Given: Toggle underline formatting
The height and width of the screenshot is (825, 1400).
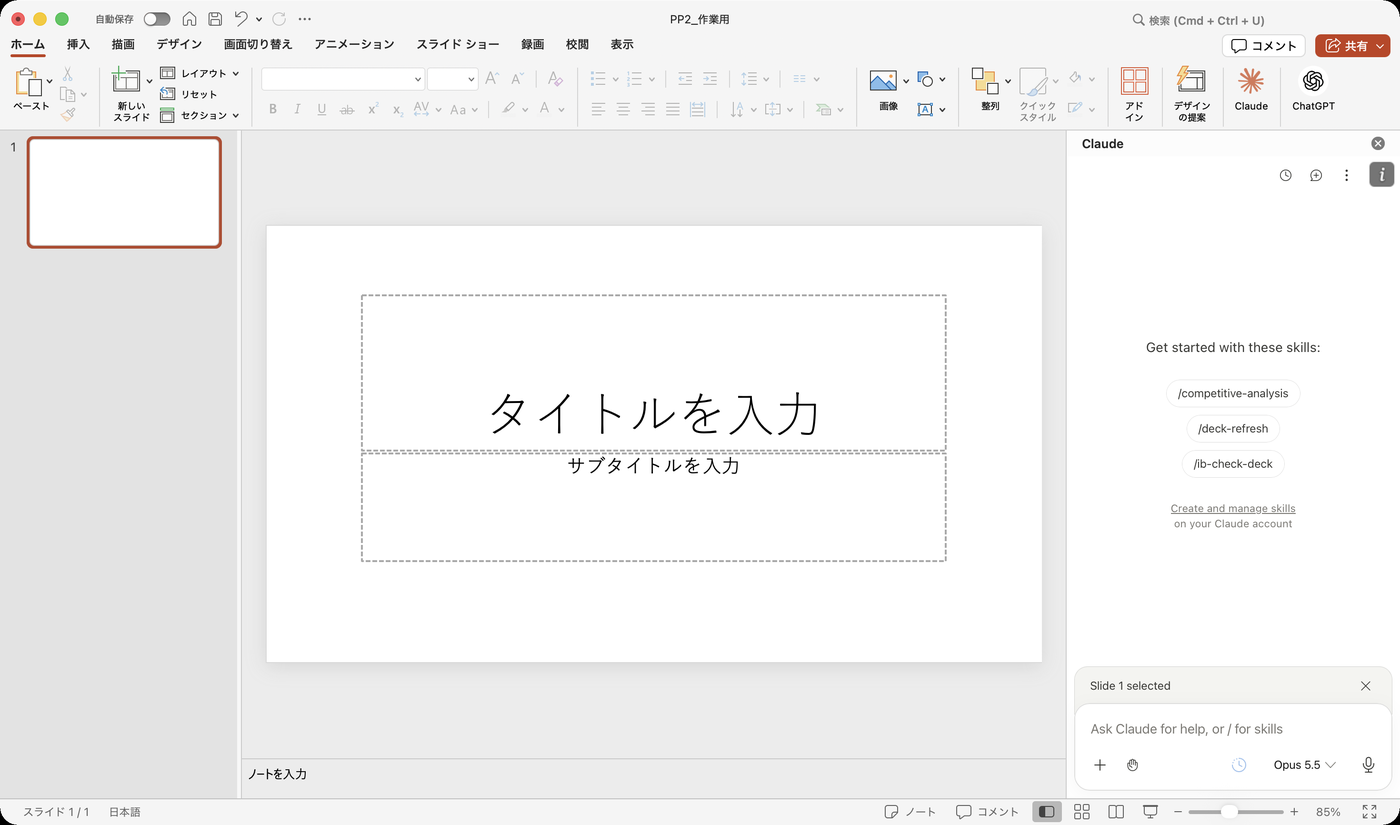Looking at the screenshot, I should 321,109.
